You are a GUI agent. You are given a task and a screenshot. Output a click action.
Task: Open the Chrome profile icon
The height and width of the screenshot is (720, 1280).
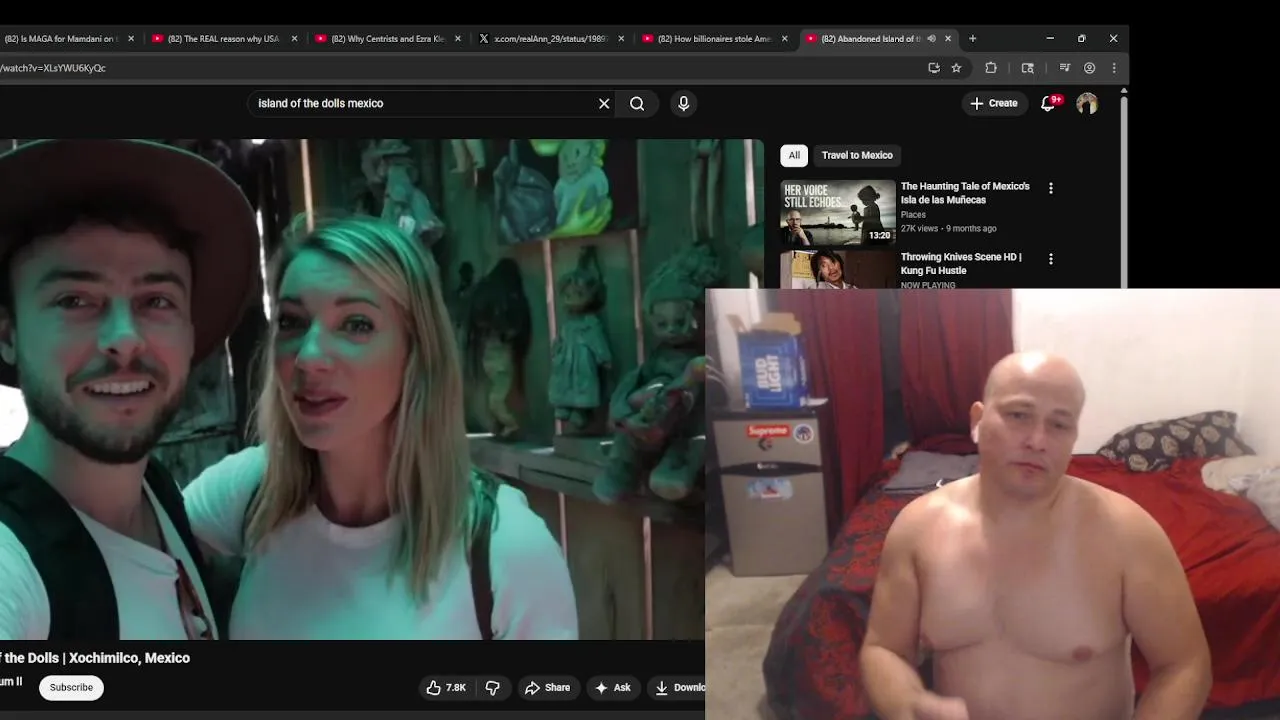1089,68
